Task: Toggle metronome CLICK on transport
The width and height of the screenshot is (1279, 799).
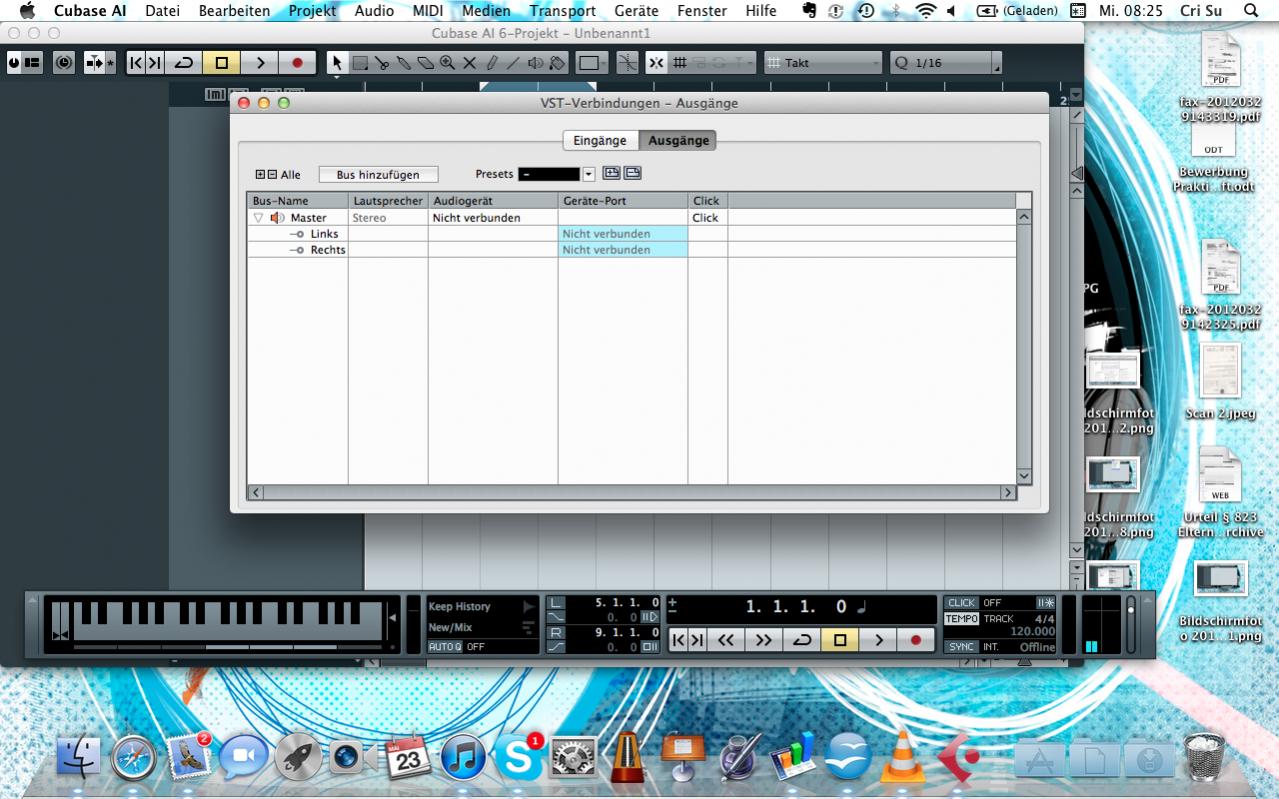Action: pyautogui.click(x=961, y=603)
